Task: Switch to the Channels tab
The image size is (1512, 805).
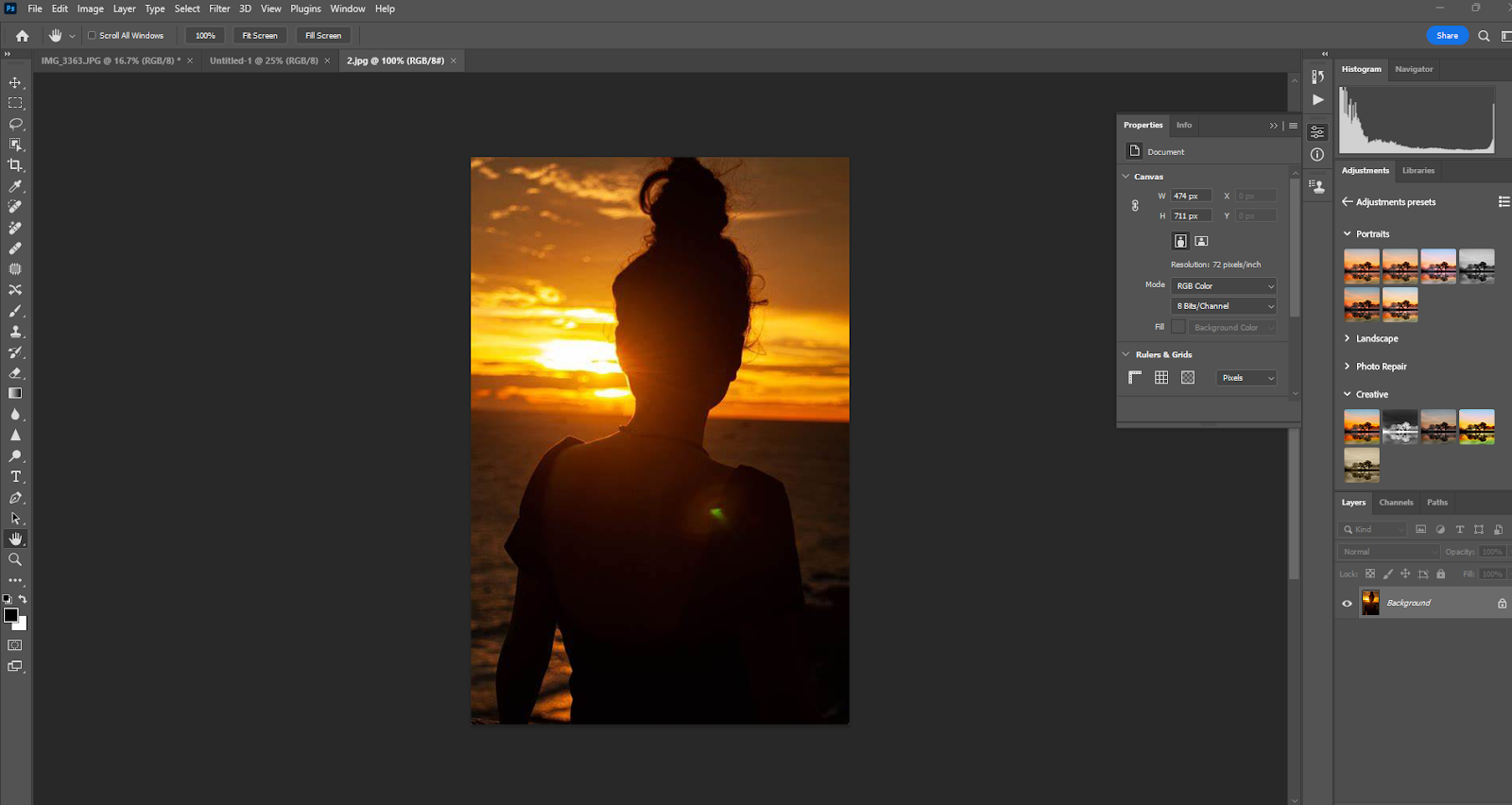Action: (x=1396, y=503)
